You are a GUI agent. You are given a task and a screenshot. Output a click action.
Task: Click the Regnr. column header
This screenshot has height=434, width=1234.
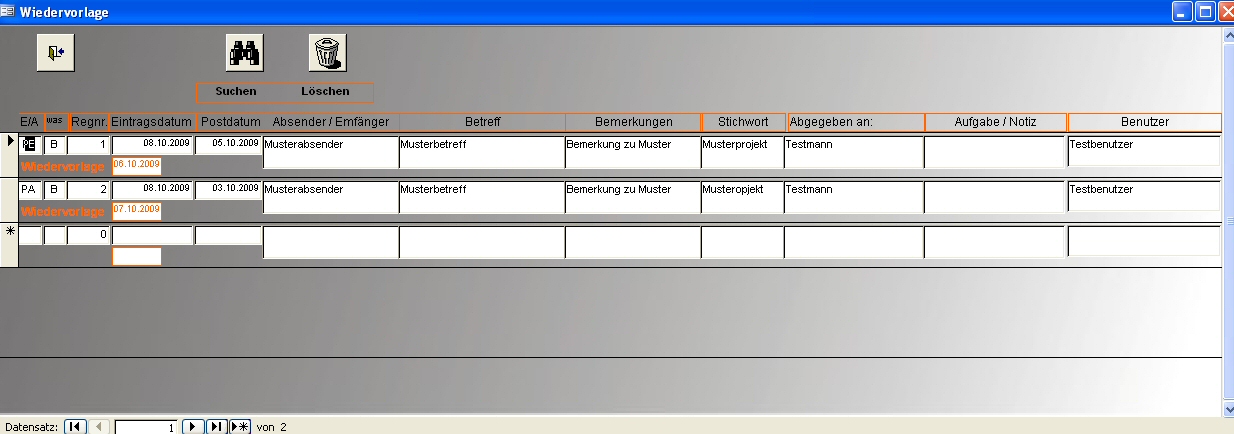point(89,122)
